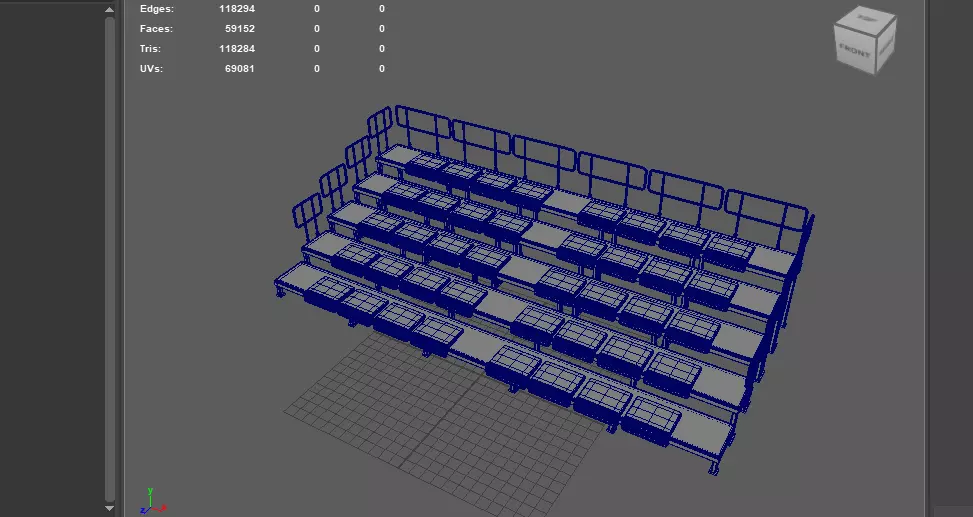Click the 'Faces:' label in the poly count

point(156,29)
